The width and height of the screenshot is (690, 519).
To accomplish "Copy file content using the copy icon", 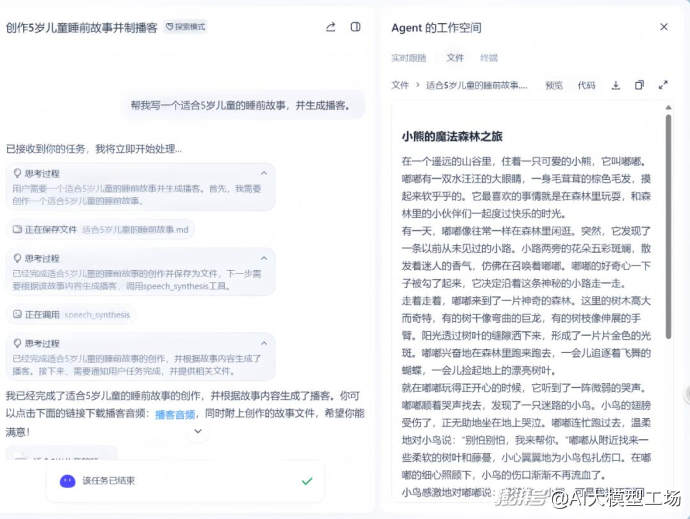I will point(639,86).
